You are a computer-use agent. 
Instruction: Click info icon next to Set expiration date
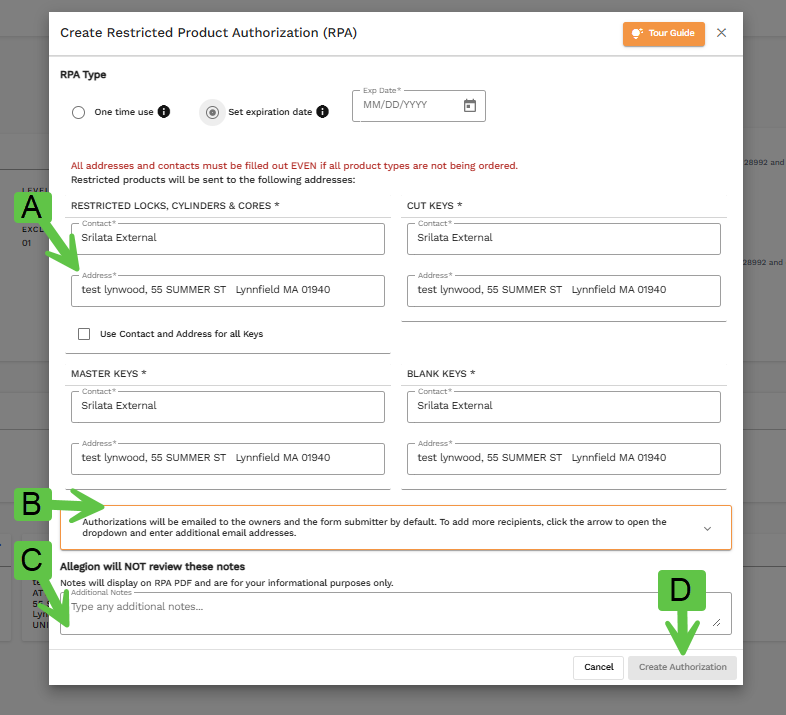322,112
